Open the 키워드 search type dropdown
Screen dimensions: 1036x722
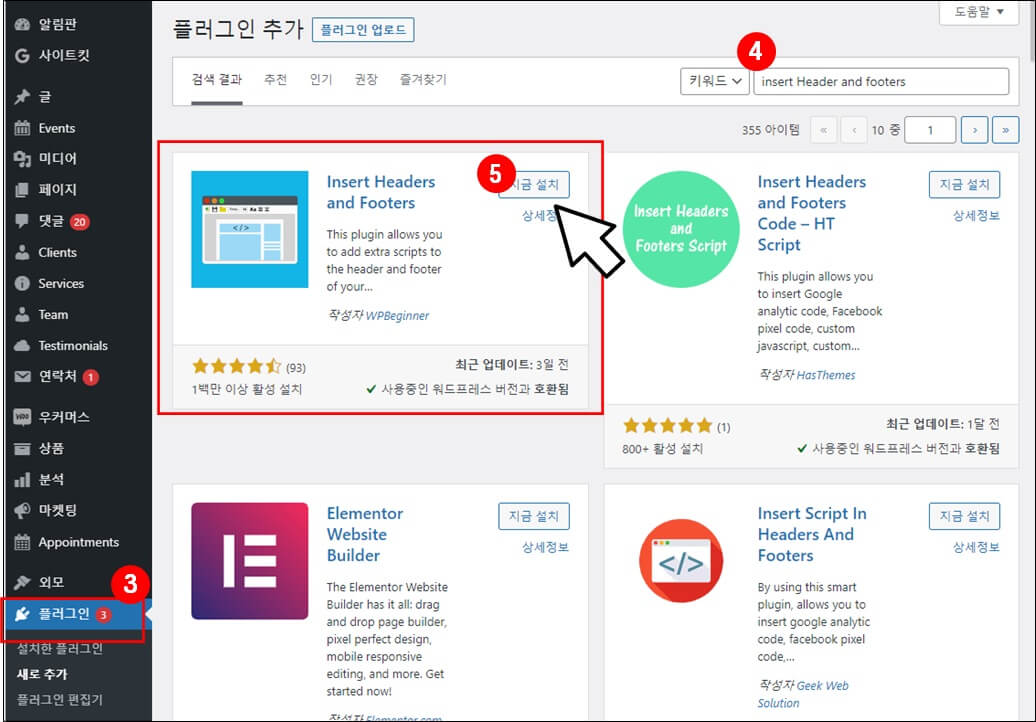click(x=714, y=81)
